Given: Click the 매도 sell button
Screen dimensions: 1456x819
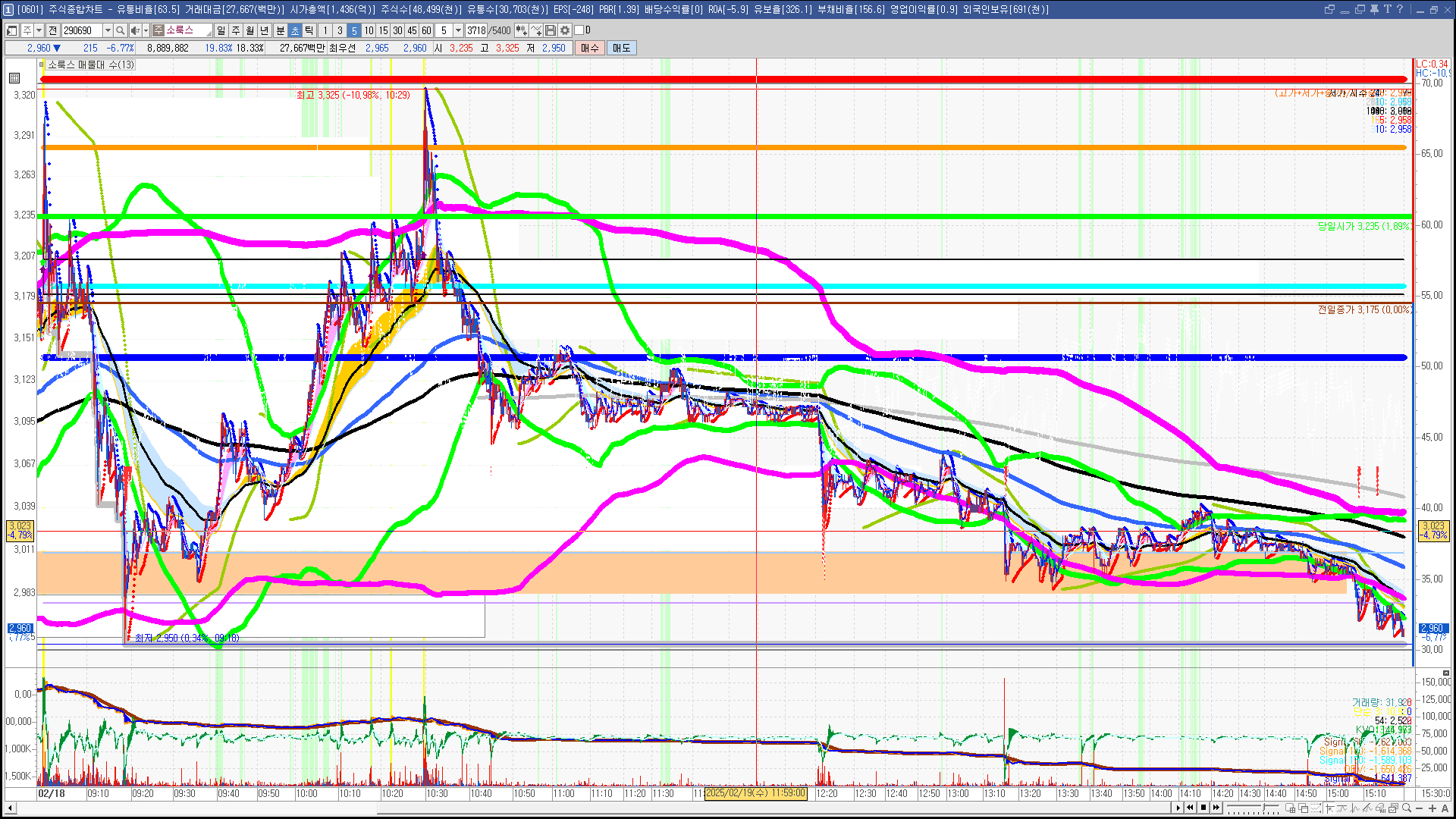Looking at the screenshot, I should [622, 48].
